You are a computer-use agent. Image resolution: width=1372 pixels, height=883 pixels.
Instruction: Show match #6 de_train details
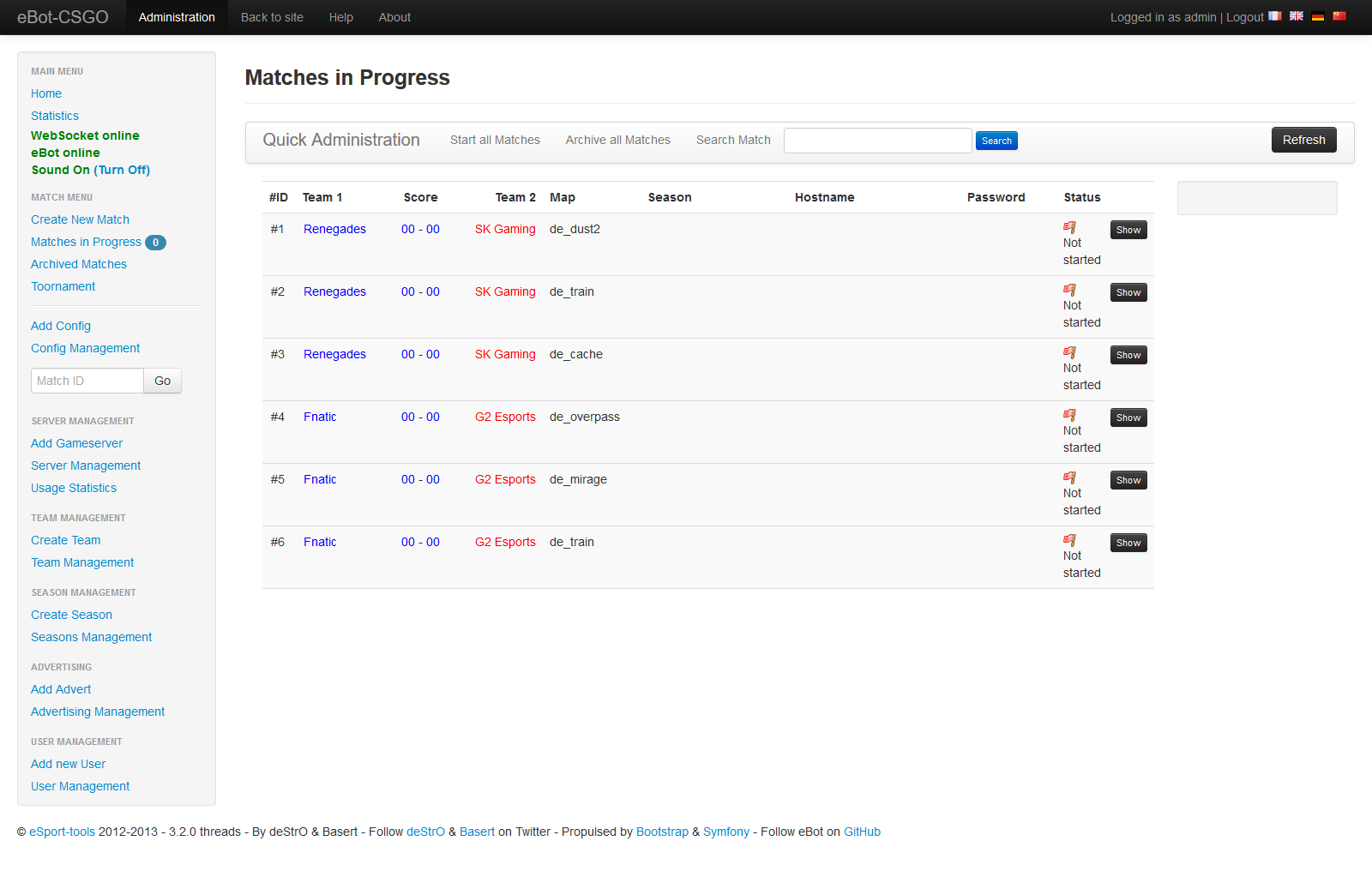[x=1128, y=543]
